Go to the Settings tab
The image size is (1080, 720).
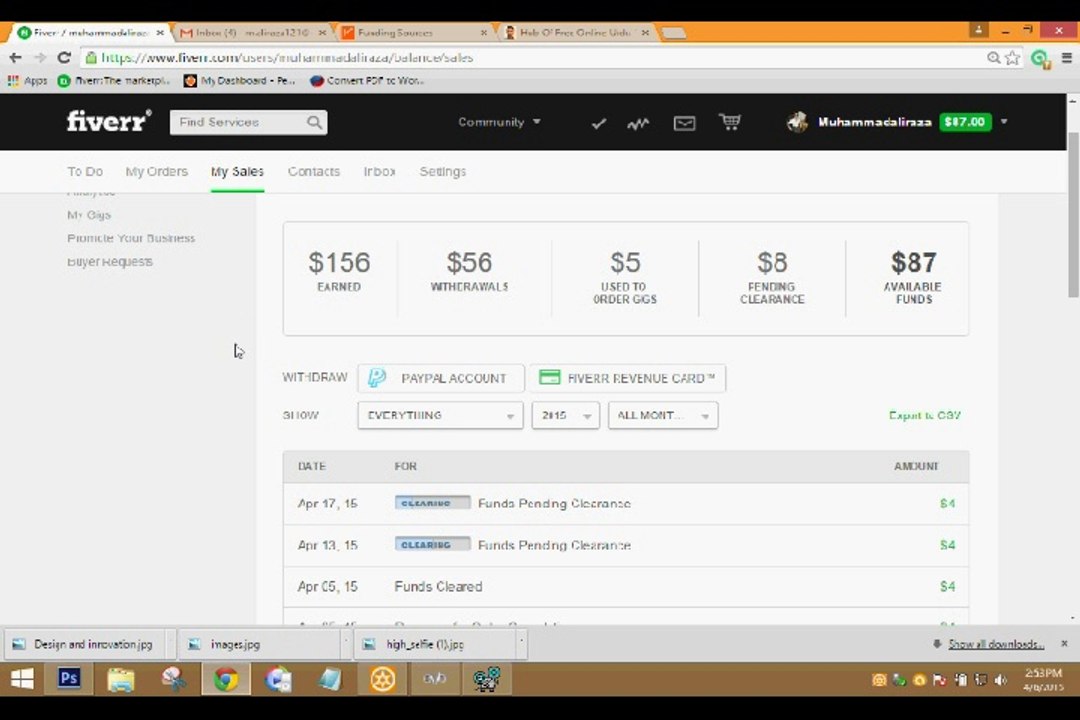pyautogui.click(x=443, y=172)
